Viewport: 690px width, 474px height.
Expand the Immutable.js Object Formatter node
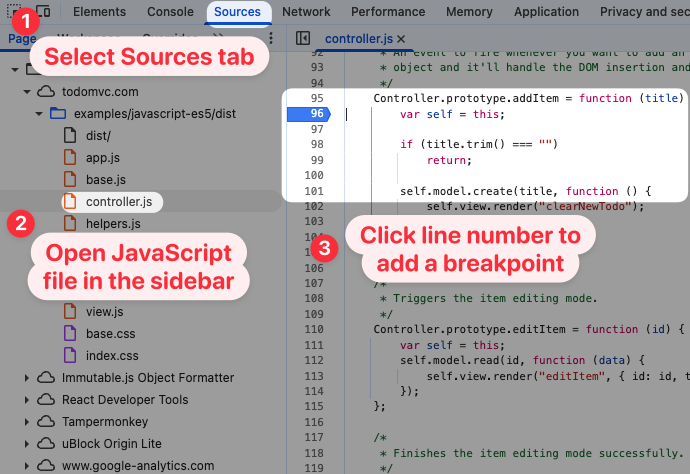(27, 378)
